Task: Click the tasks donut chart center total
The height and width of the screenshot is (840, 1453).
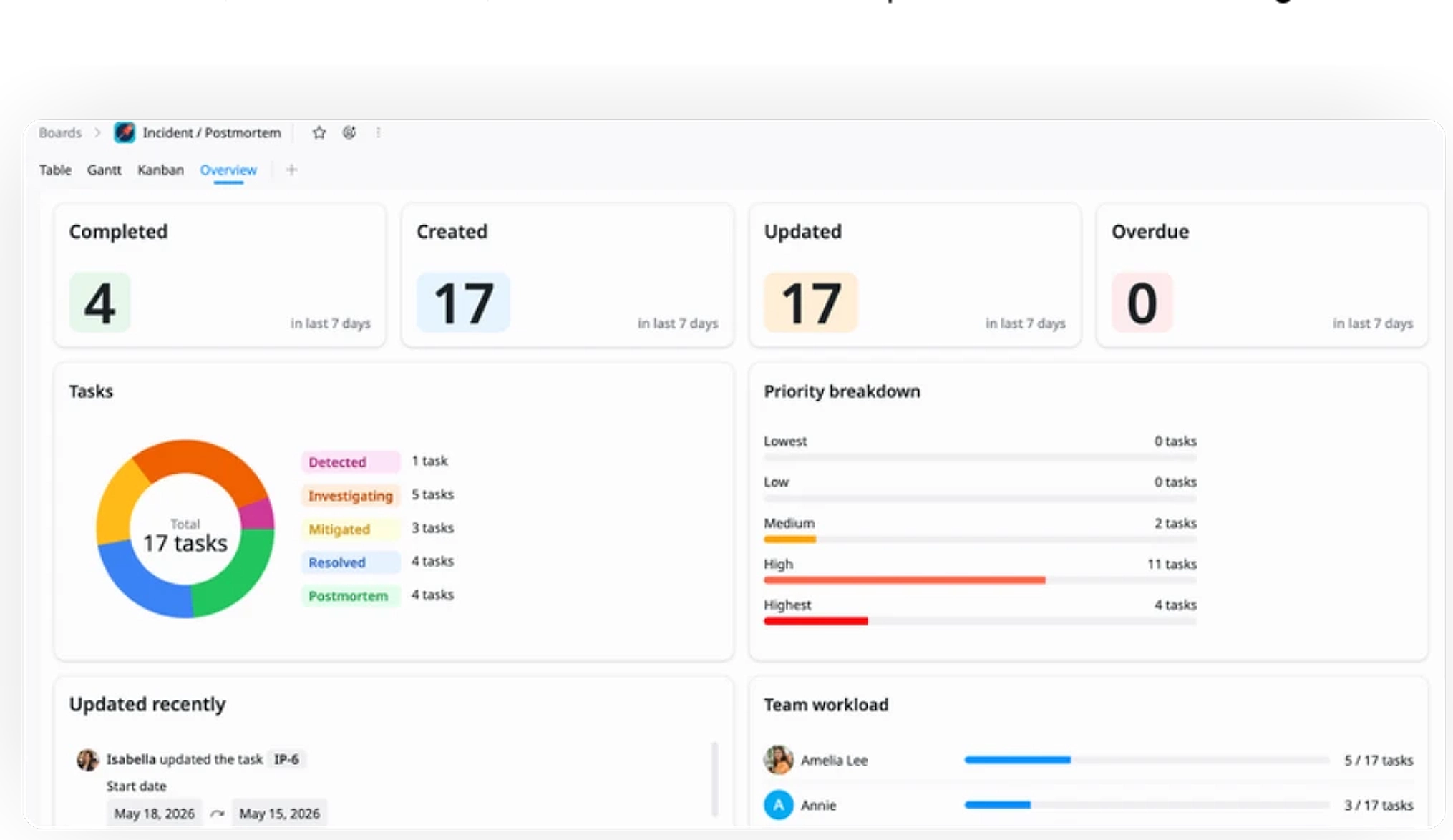Action: (x=185, y=536)
